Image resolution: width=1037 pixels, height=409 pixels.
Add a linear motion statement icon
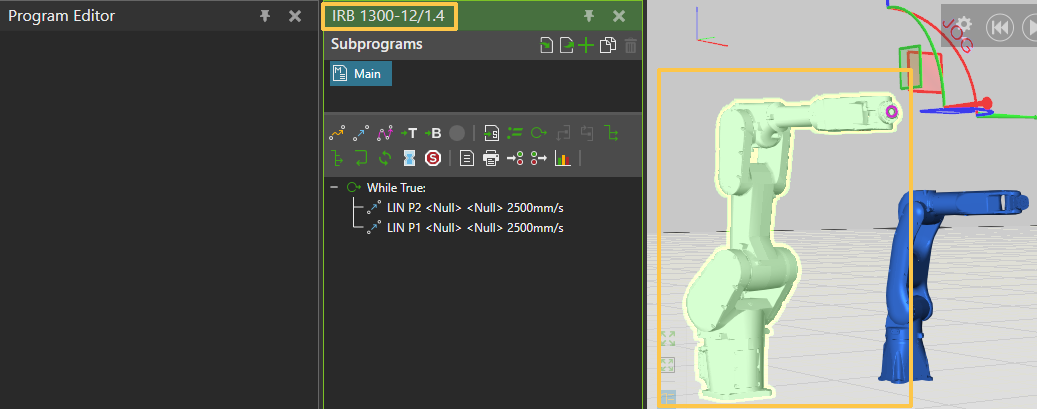[361, 133]
